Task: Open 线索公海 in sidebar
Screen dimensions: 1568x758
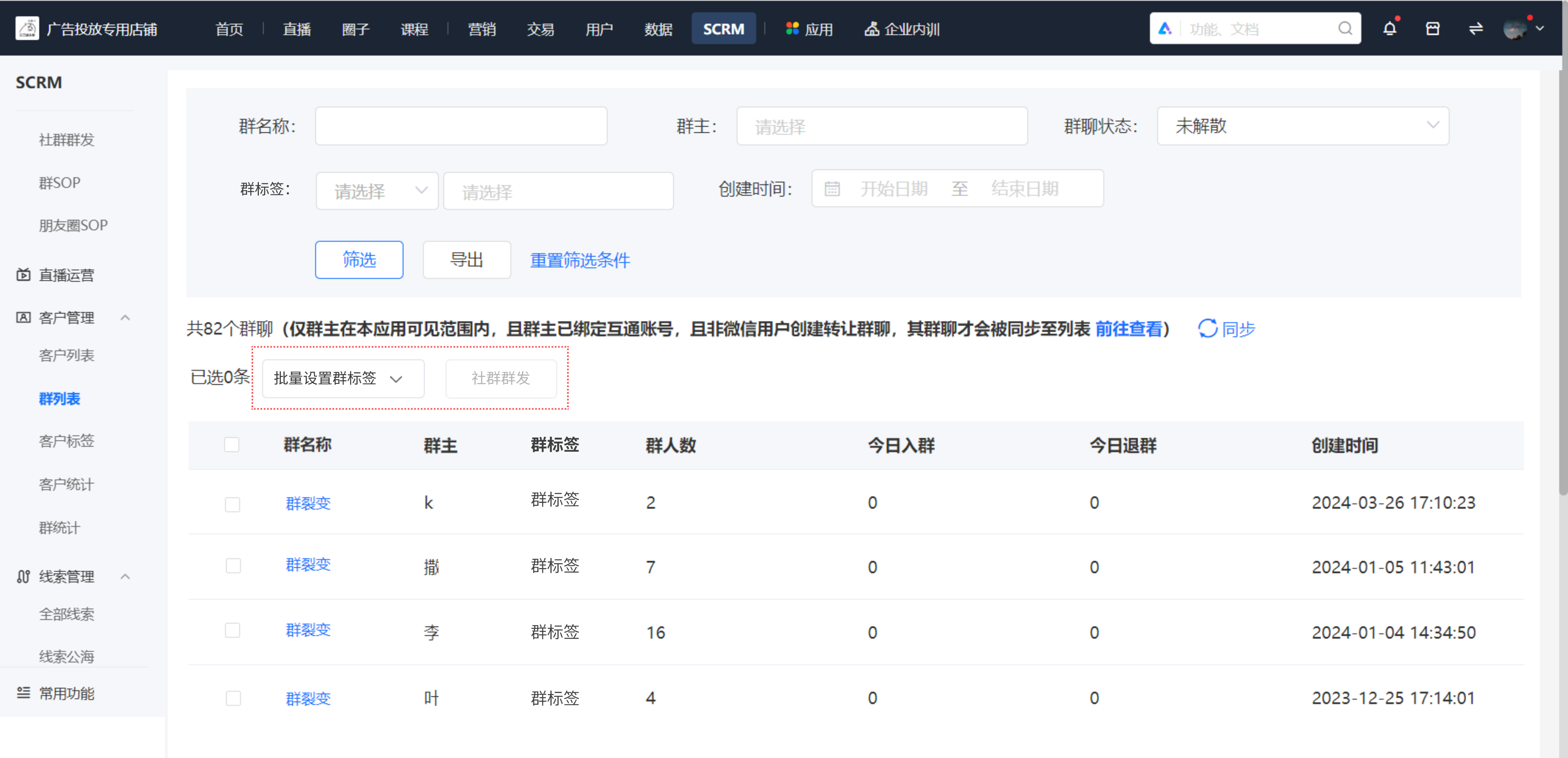Action: coord(67,656)
